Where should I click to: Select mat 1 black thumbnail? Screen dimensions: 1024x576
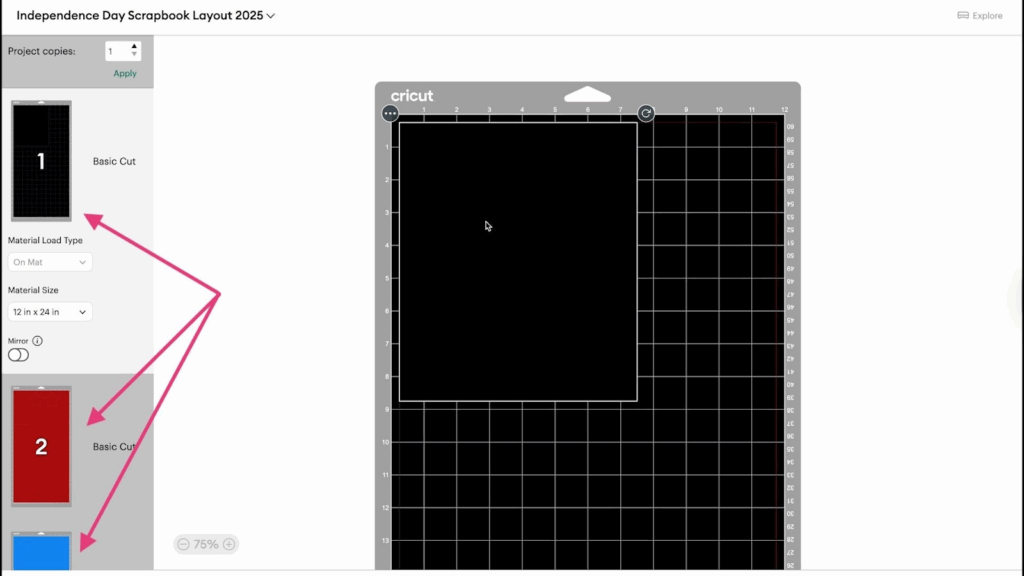pos(41,161)
